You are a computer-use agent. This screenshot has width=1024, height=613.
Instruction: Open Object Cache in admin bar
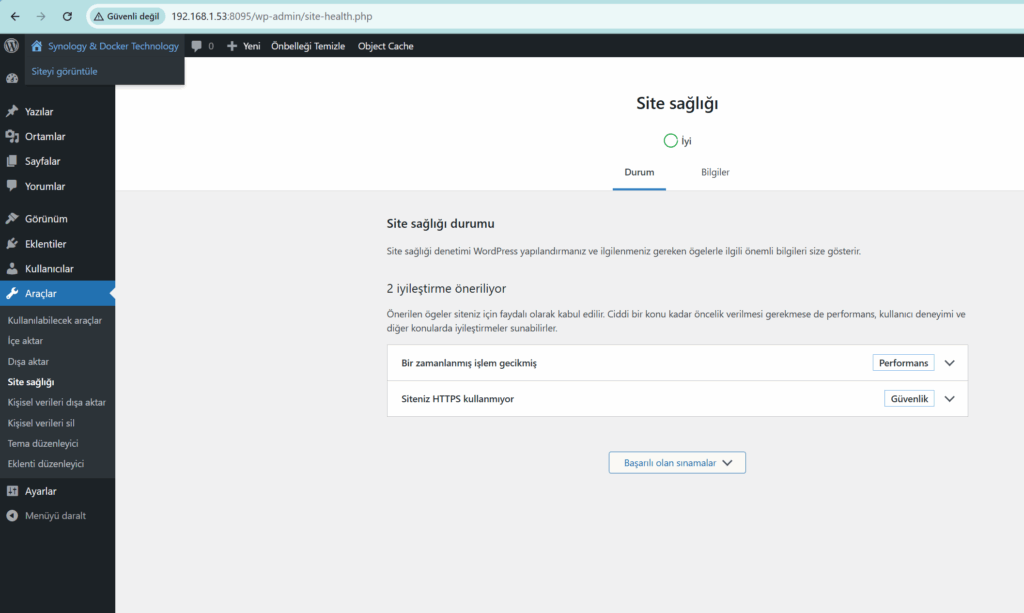pyautogui.click(x=385, y=46)
